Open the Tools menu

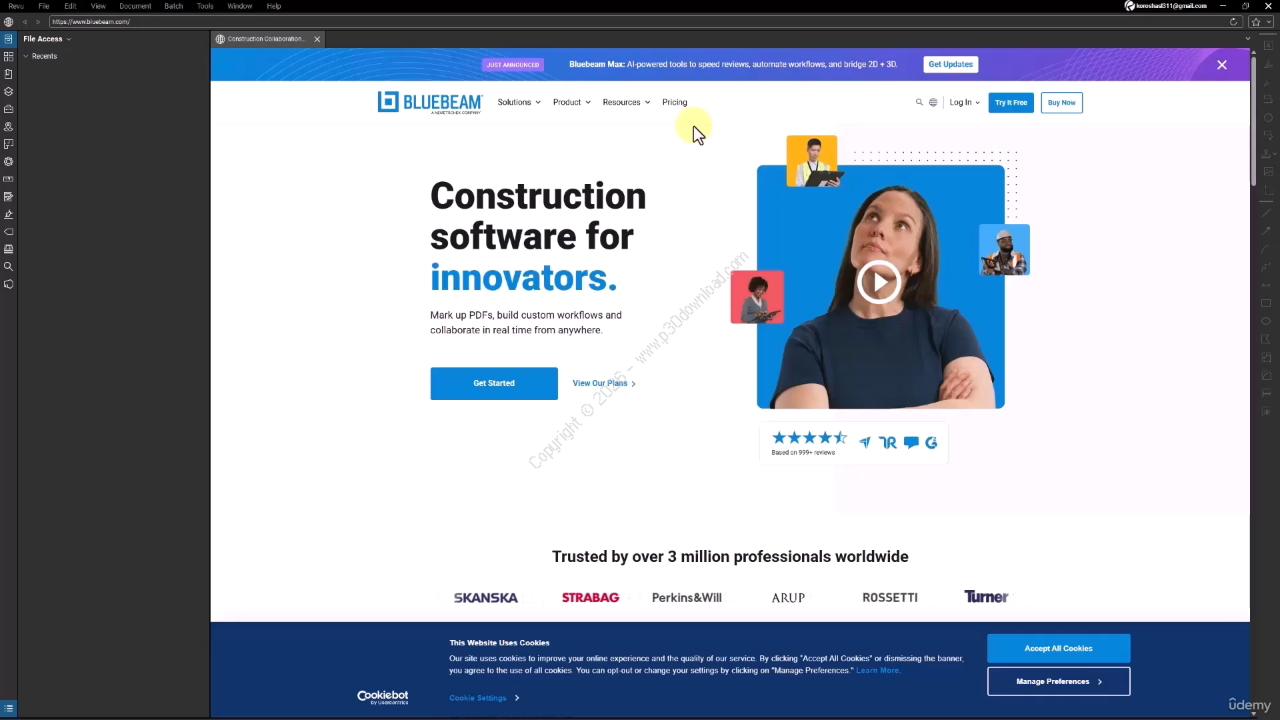205,6
